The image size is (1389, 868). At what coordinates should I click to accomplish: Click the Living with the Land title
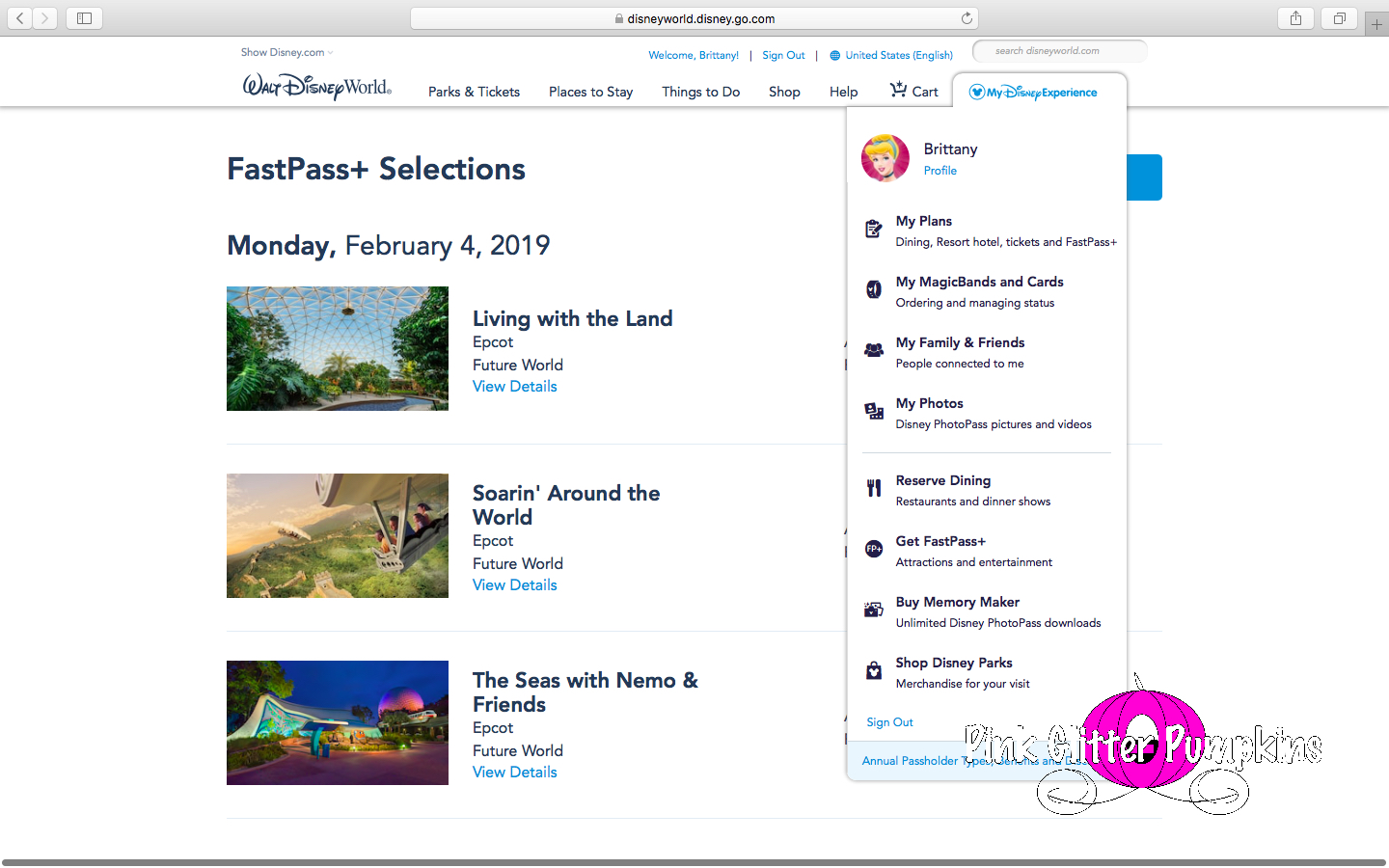tap(573, 318)
